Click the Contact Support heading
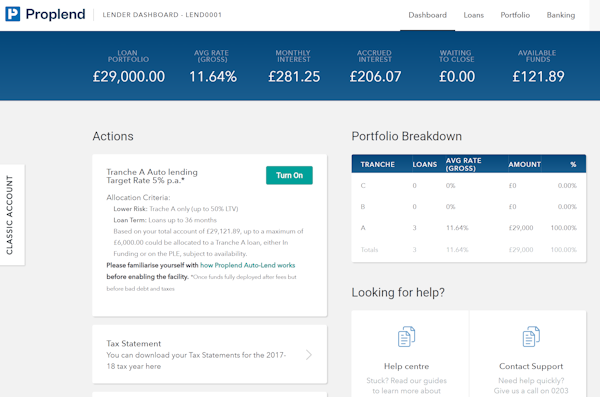The image size is (600, 397). (x=531, y=366)
